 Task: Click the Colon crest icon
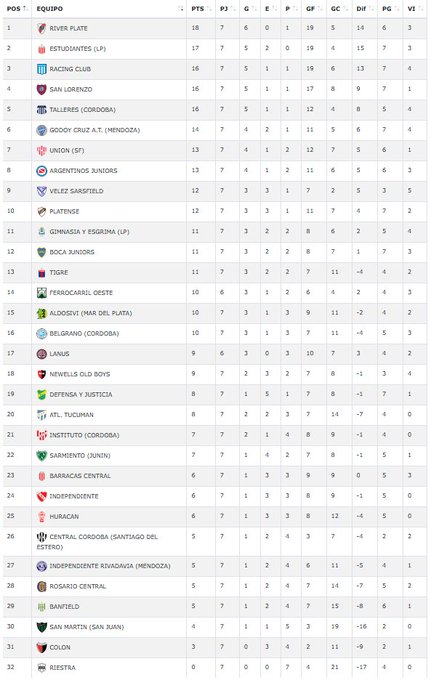42,647
